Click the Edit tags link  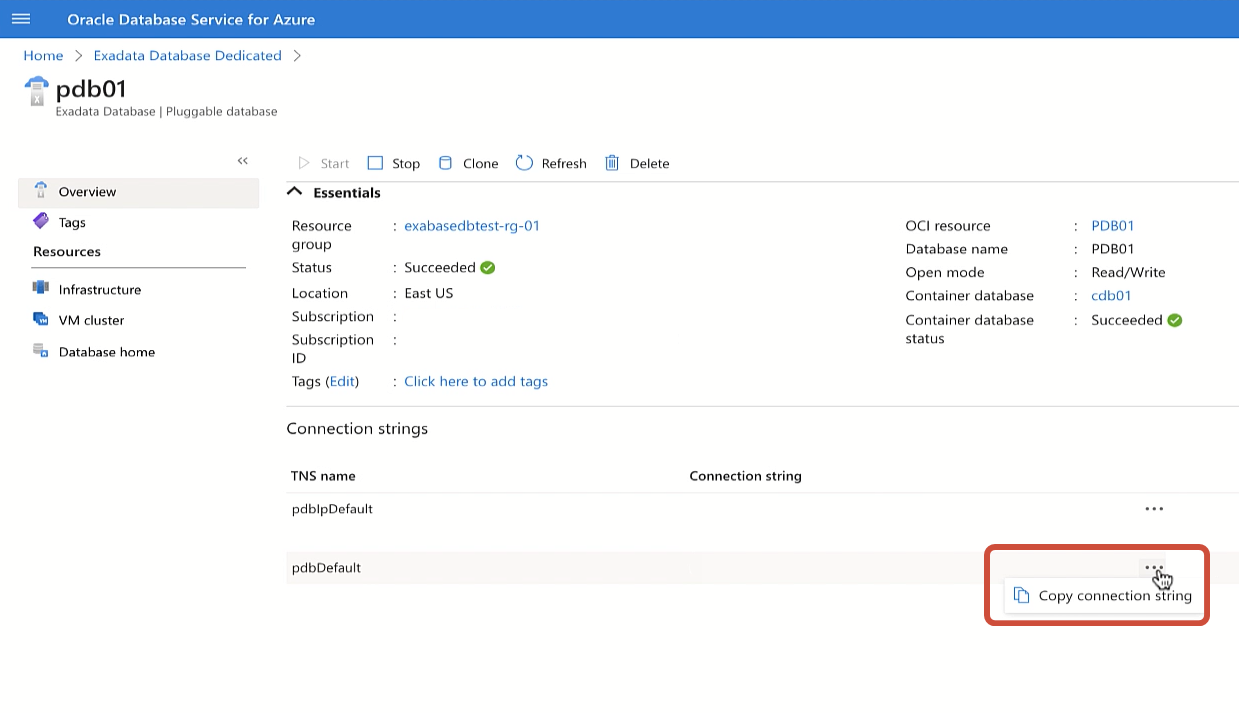pyautogui.click(x=342, y=381)
